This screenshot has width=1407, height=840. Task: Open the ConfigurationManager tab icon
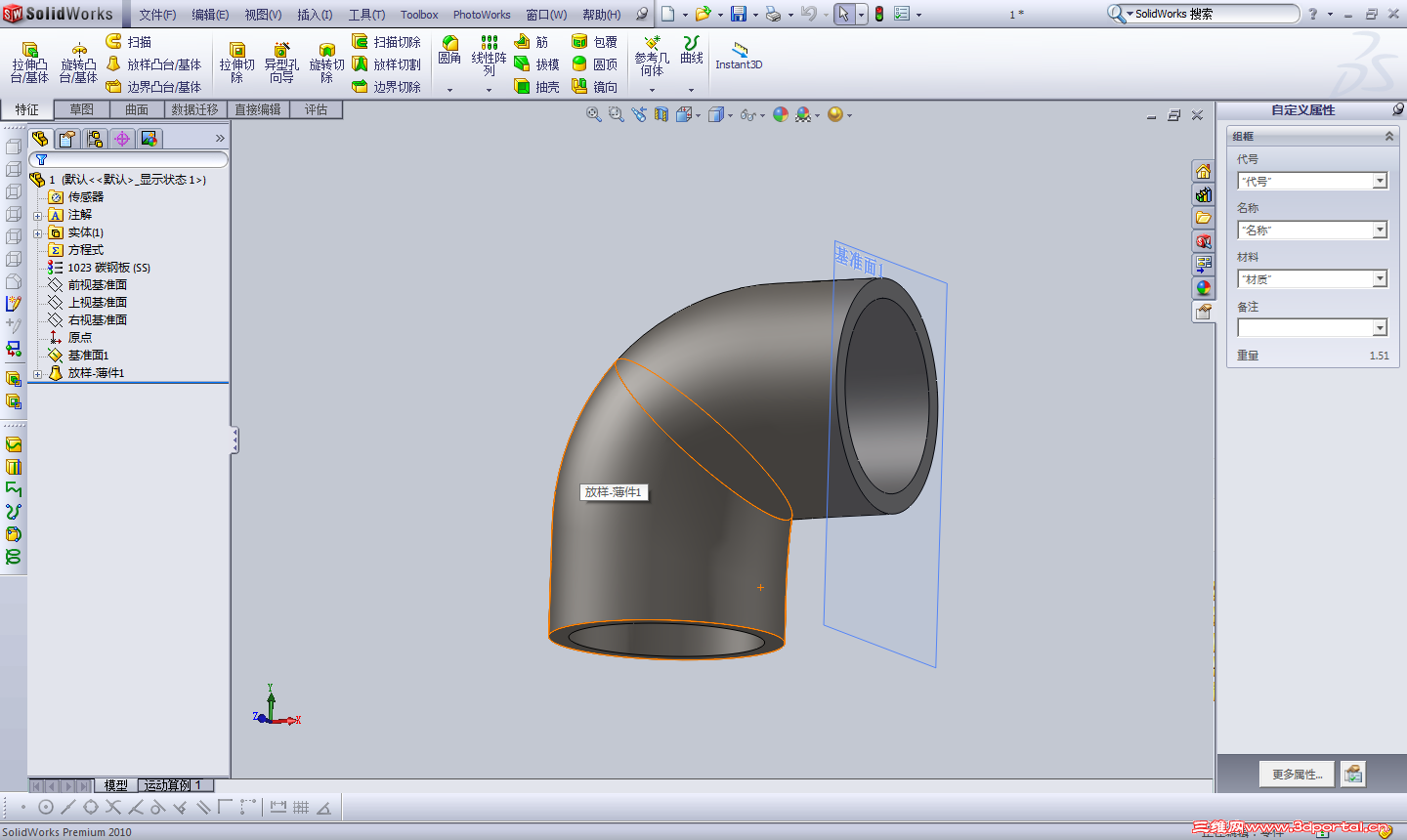point(95,139)
